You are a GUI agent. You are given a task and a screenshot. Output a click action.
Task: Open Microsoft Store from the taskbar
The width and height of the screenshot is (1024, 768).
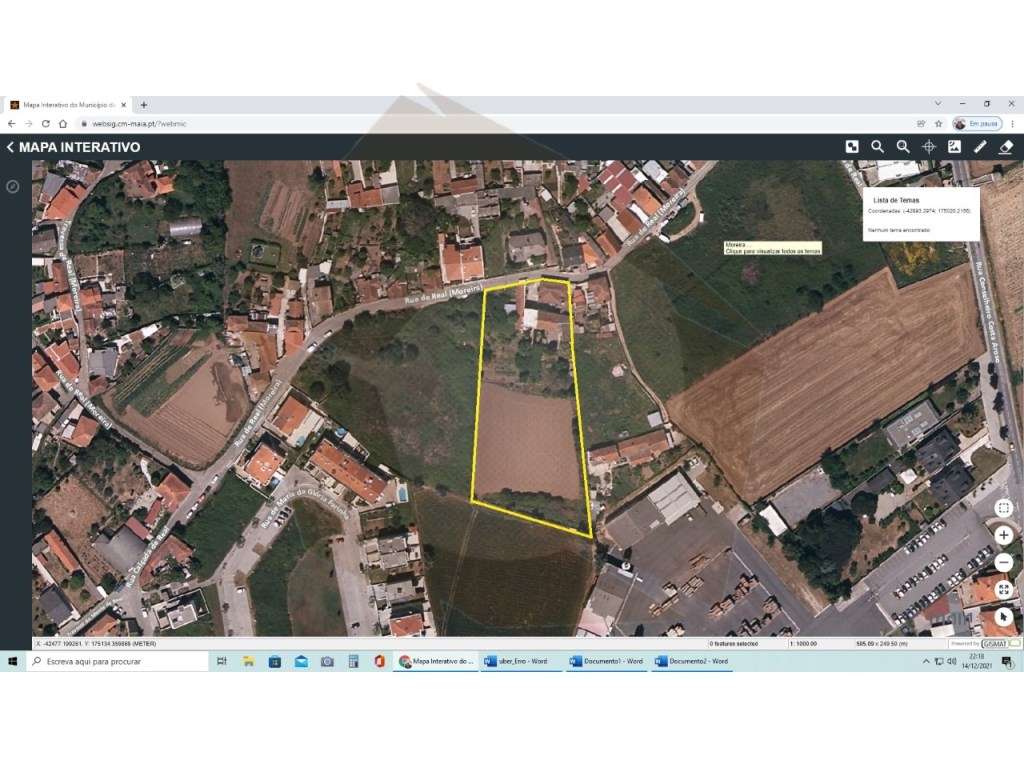(x=275, y=662)
